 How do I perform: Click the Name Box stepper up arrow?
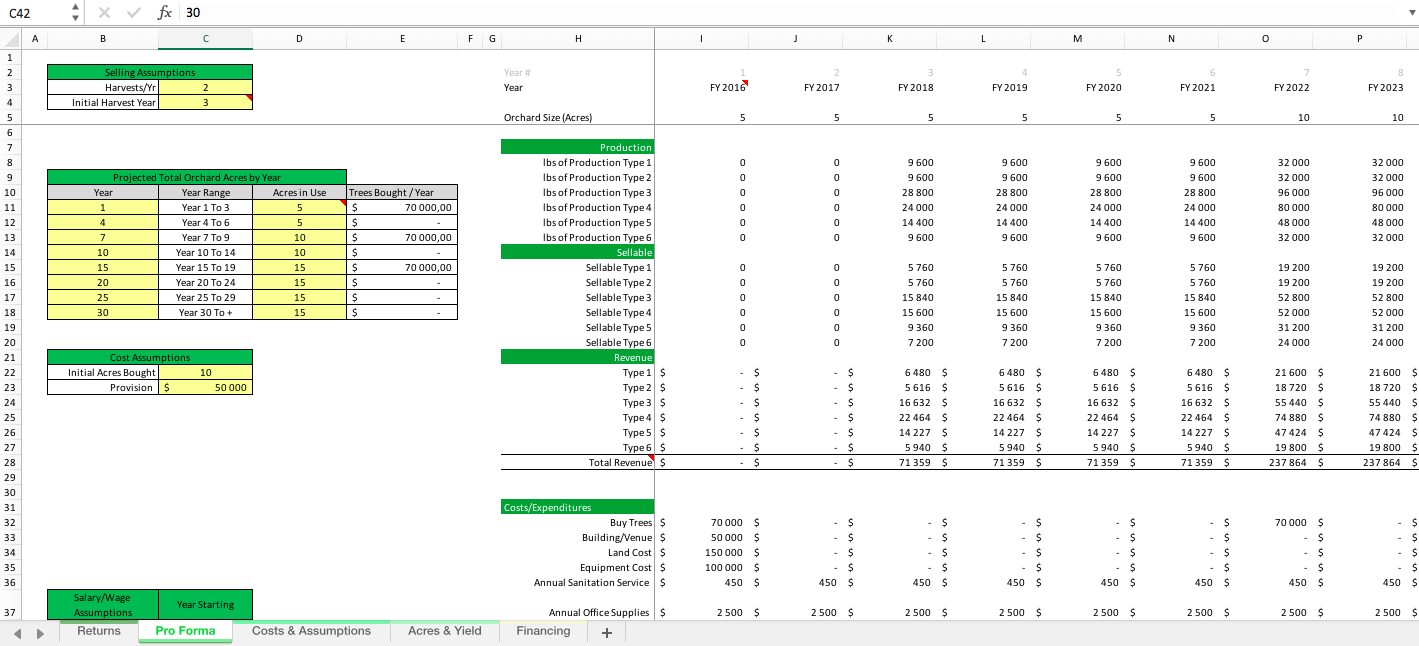[74, 9]
